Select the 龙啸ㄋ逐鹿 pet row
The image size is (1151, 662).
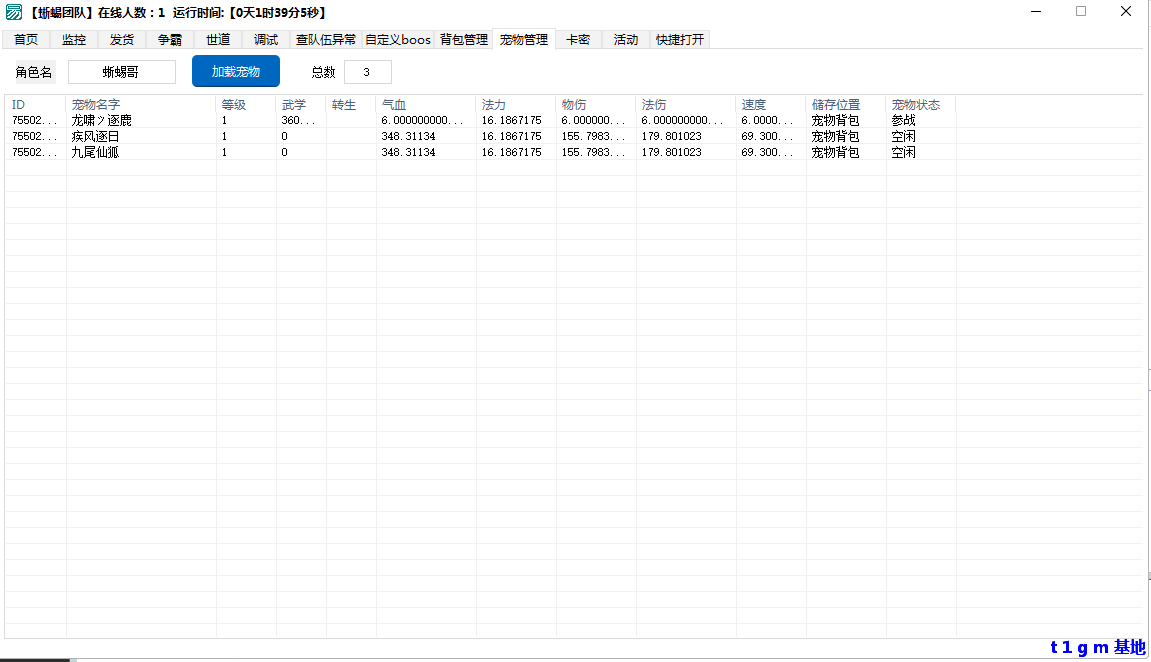[101, 120]
